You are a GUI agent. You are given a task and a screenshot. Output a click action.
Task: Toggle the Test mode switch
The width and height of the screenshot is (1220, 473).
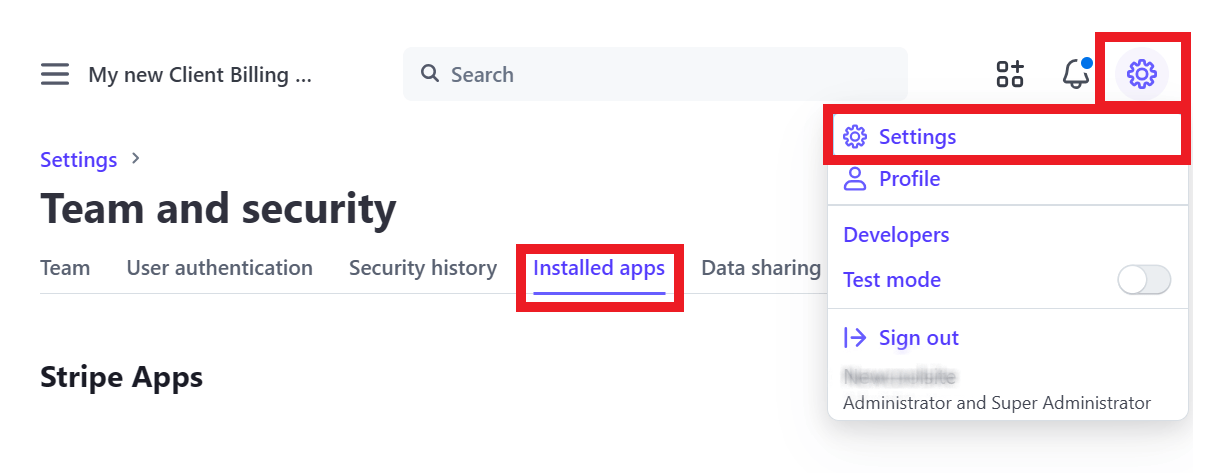click(1143, 280)
